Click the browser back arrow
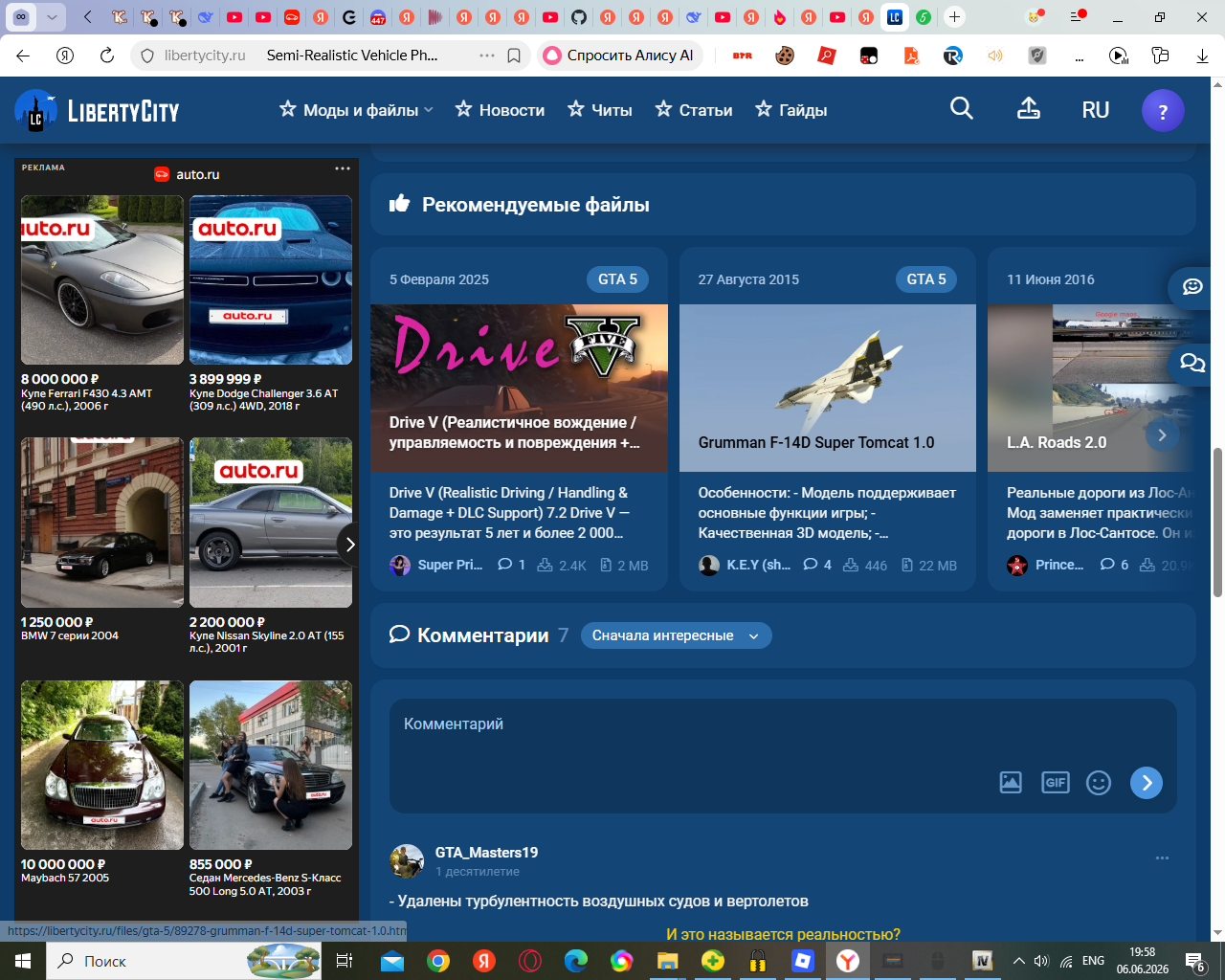This screenshot has width=1225, height=980. coord(24,56)
